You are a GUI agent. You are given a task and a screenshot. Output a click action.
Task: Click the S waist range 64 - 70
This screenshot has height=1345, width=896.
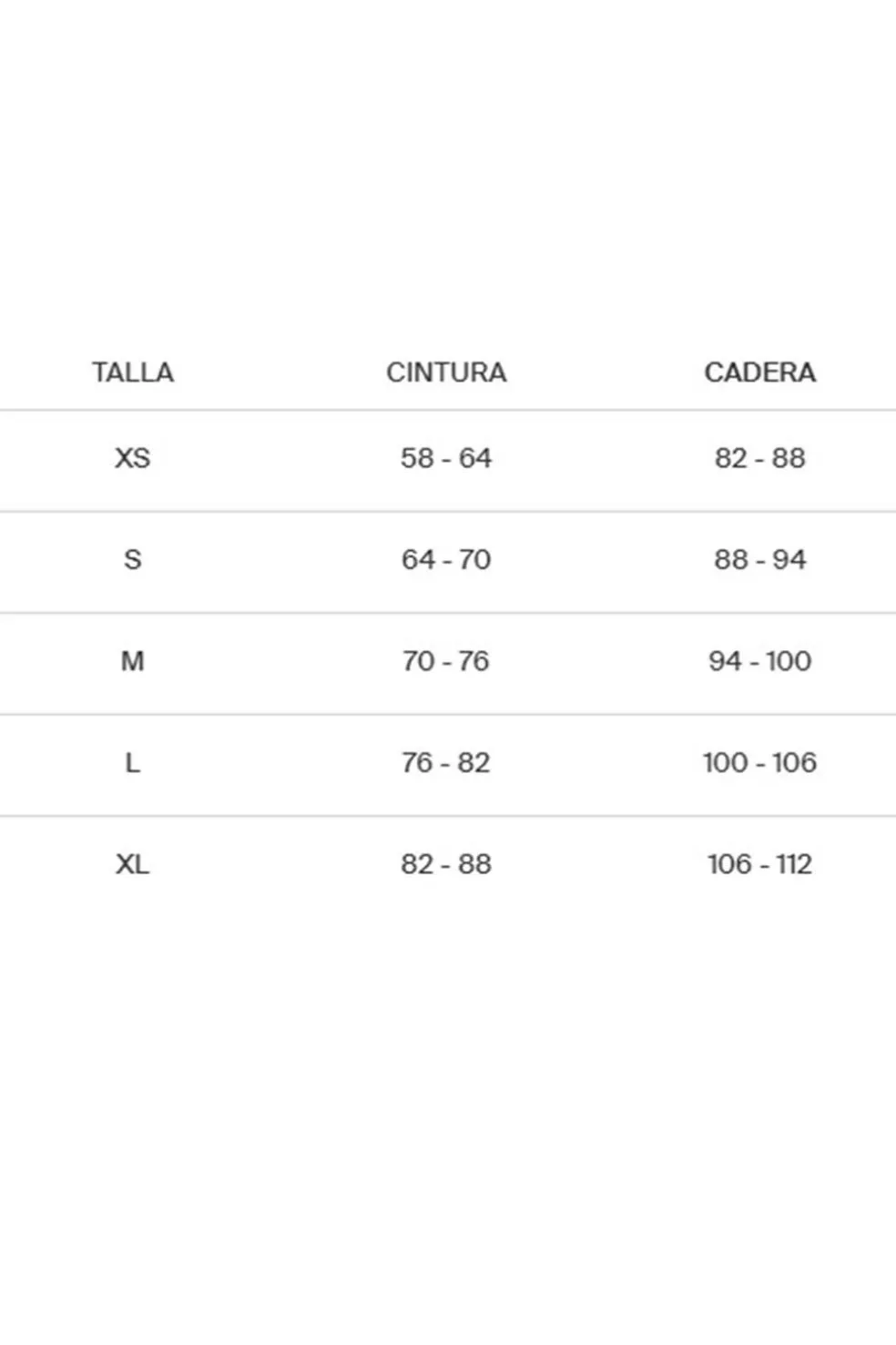pos(446,559)
